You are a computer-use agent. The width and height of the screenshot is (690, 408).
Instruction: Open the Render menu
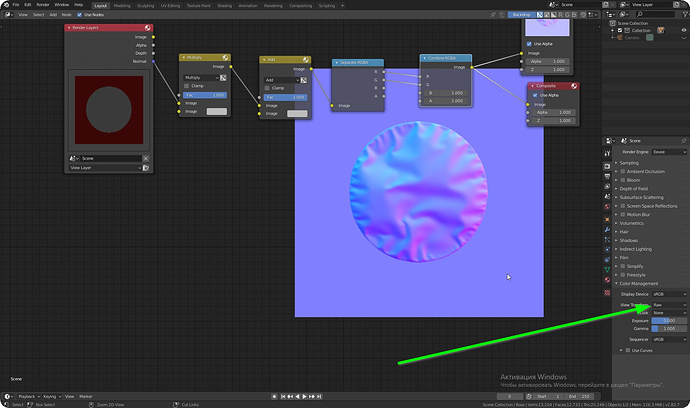[43, 5]
